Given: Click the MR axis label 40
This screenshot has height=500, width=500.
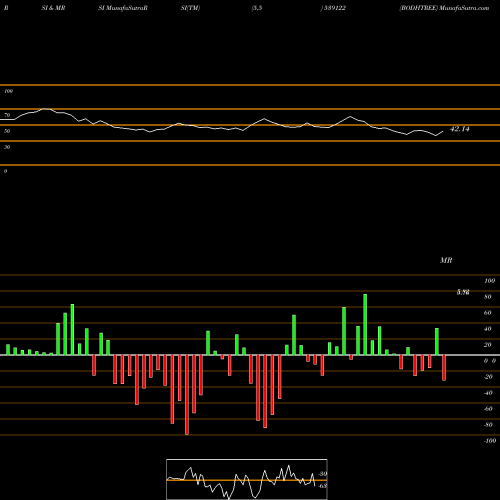Looking at the screenshot, I should pyautogui.click(x=488, y=329).
